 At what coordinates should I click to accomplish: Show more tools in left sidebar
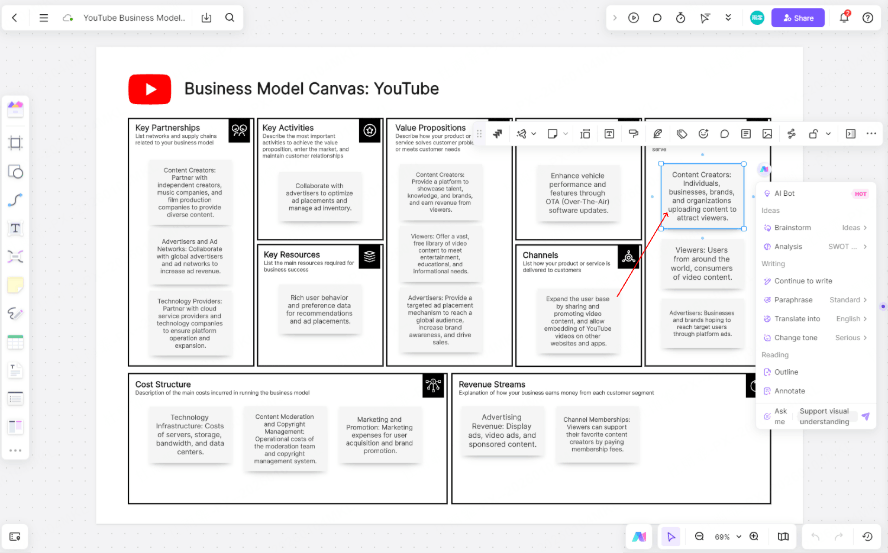pyautogui.click(x=15, y=451)
